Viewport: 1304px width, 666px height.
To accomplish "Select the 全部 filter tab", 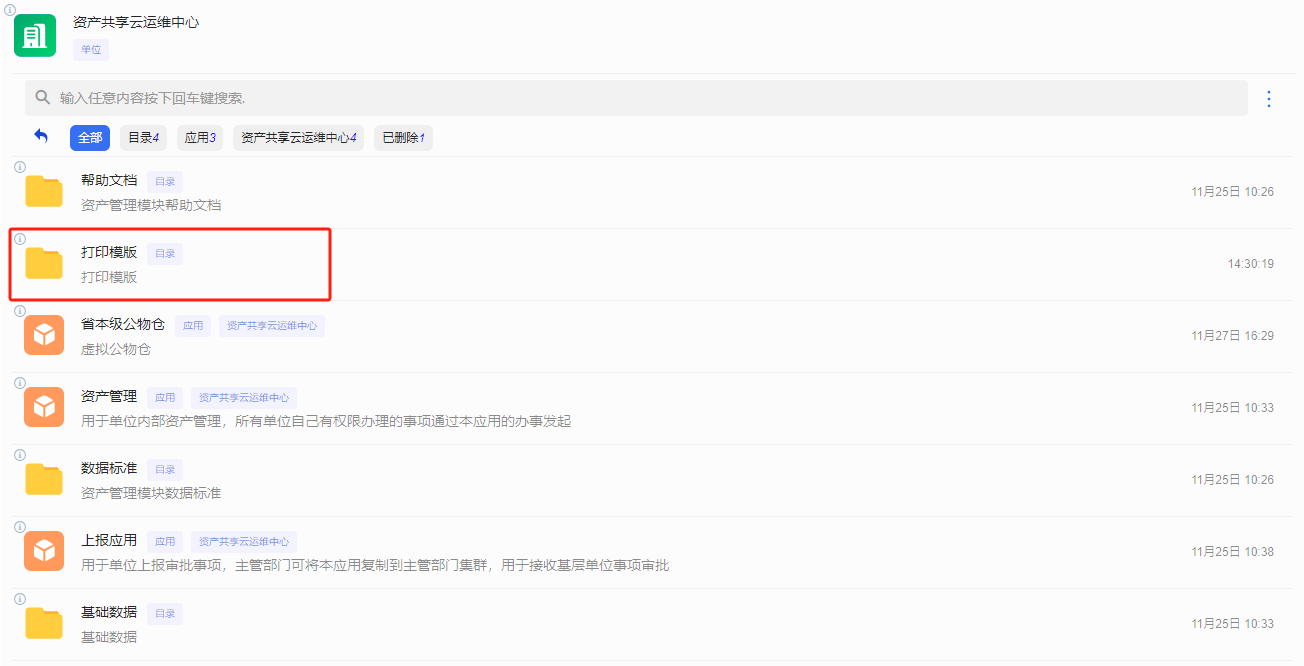I will point(90,138).
